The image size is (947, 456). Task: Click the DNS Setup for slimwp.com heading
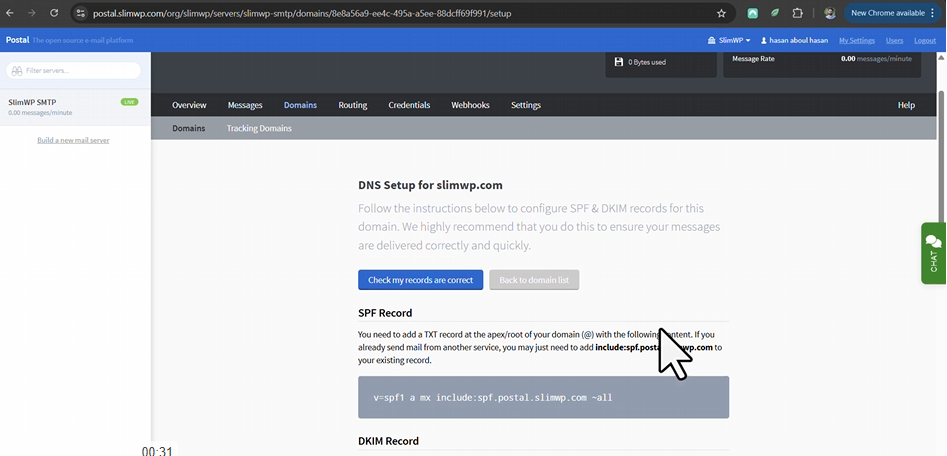click(x=430, y=185)
